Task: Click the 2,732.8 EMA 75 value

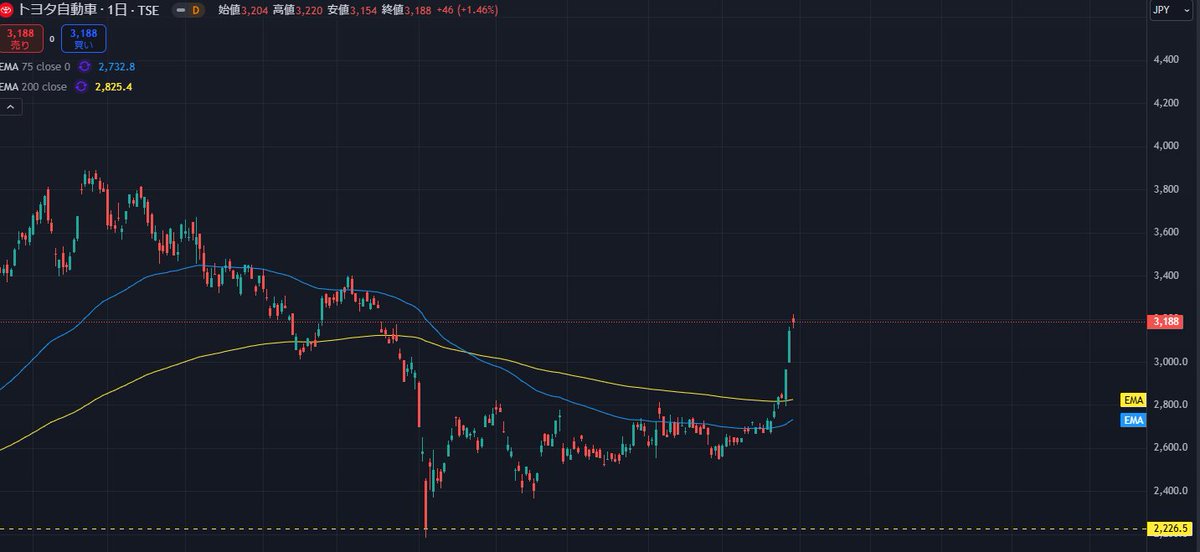Action: point(117,66)
